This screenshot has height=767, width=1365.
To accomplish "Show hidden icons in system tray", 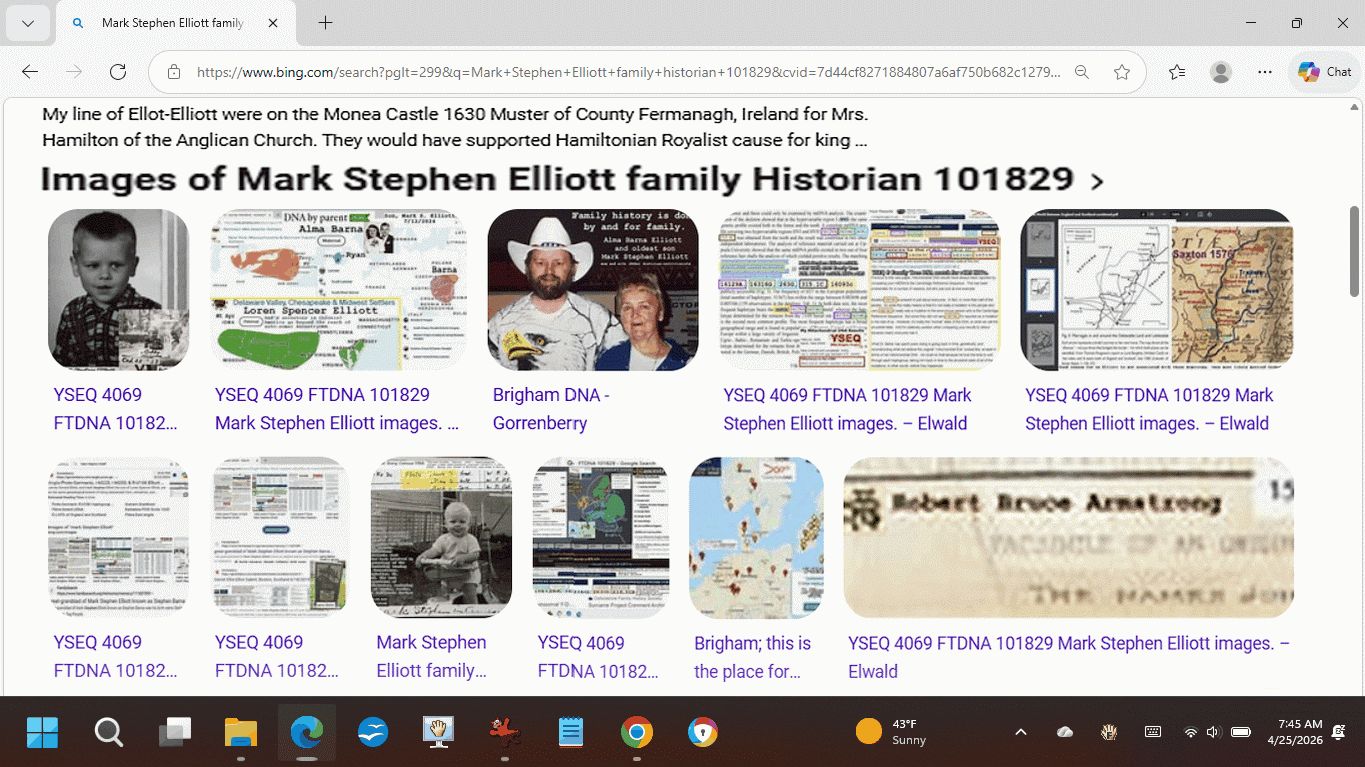I will tap(1020, 732).
